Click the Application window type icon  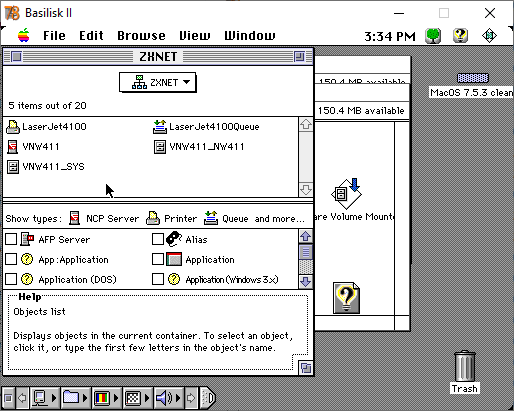pos(174,259)
